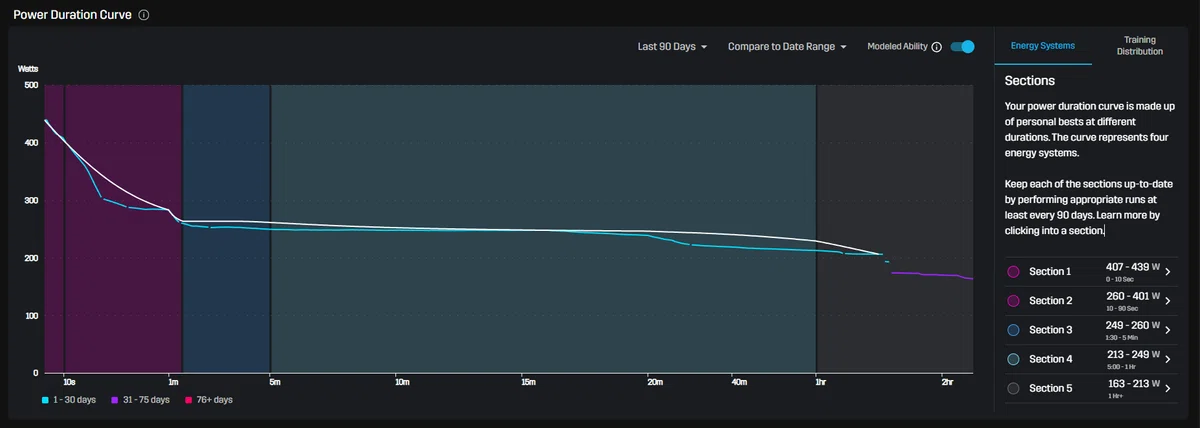This screenshot has width=1200, height=428.
Task: Click the 500 label on the Watts axis
Action: (x=30, y=86)
